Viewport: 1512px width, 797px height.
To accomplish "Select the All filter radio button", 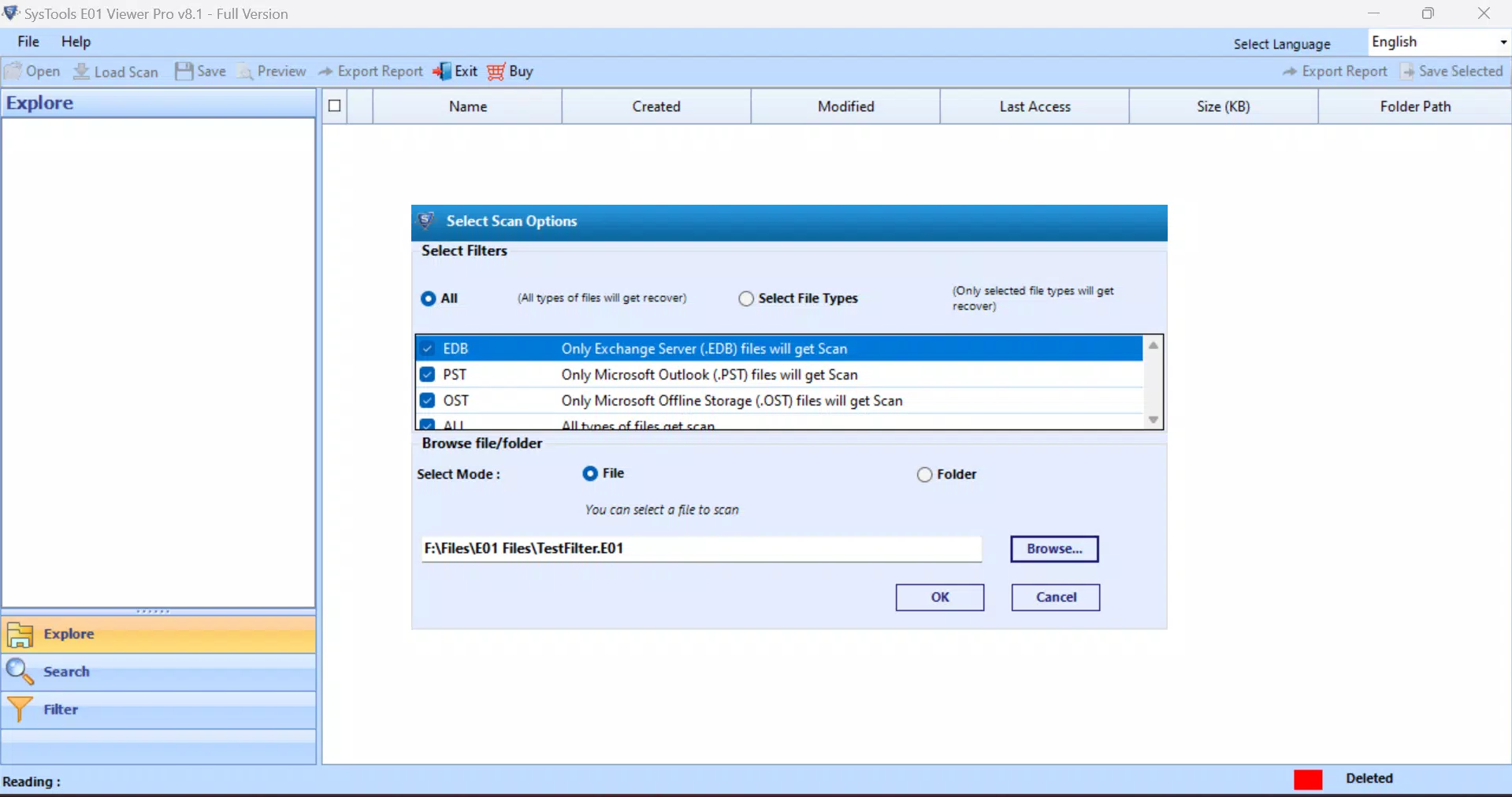I will [x=428, y=298].
